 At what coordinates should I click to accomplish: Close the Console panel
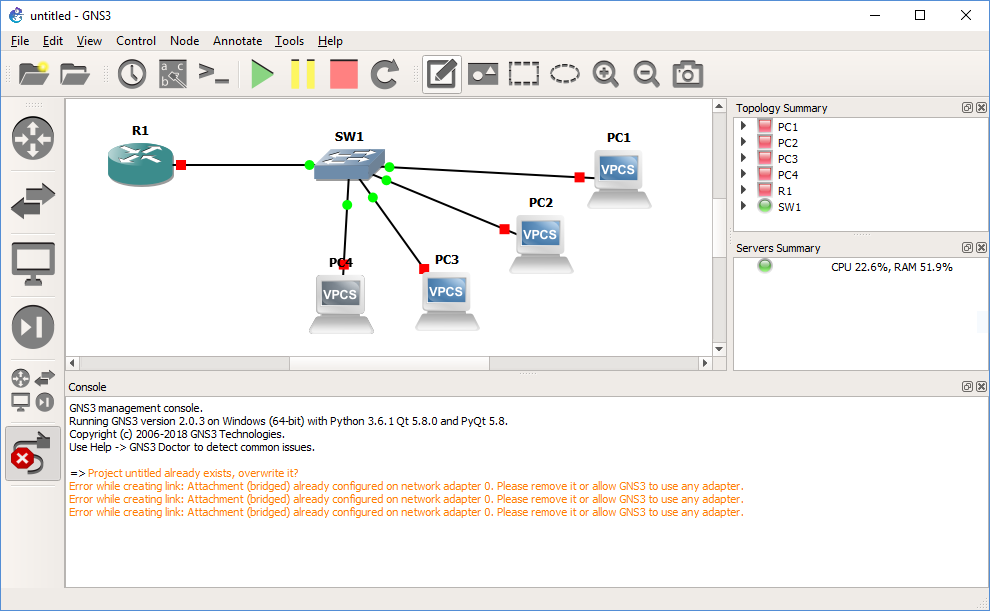point(981,386)
